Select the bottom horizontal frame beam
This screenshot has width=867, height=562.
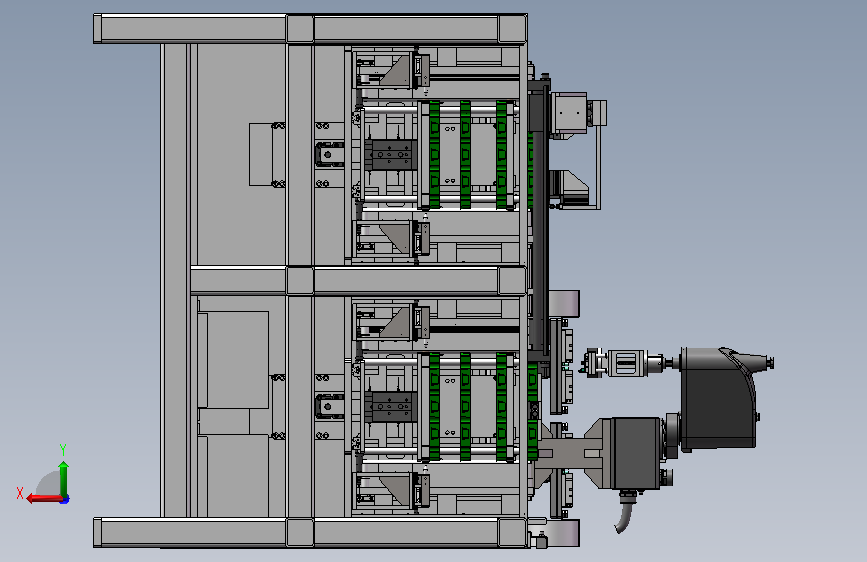tap(310, 533)
